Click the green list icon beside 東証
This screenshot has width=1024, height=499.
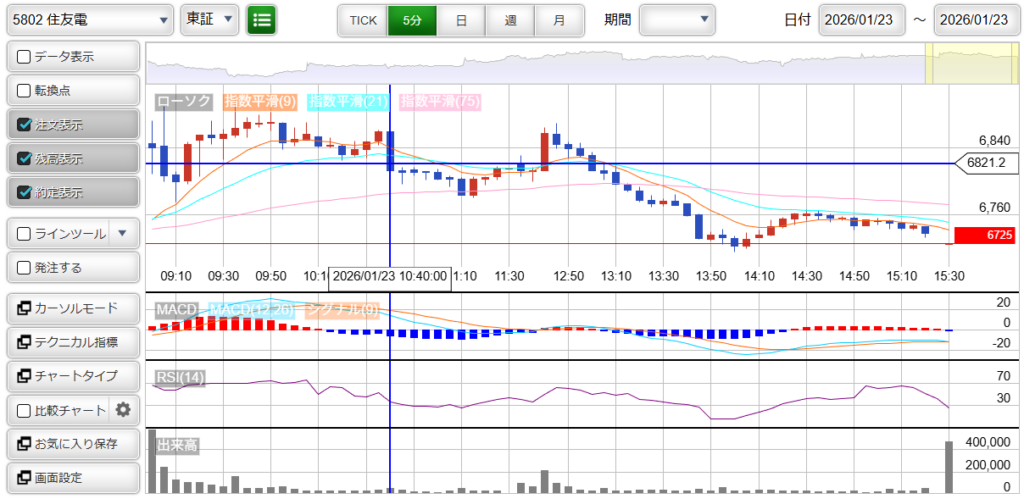point(262,19)
